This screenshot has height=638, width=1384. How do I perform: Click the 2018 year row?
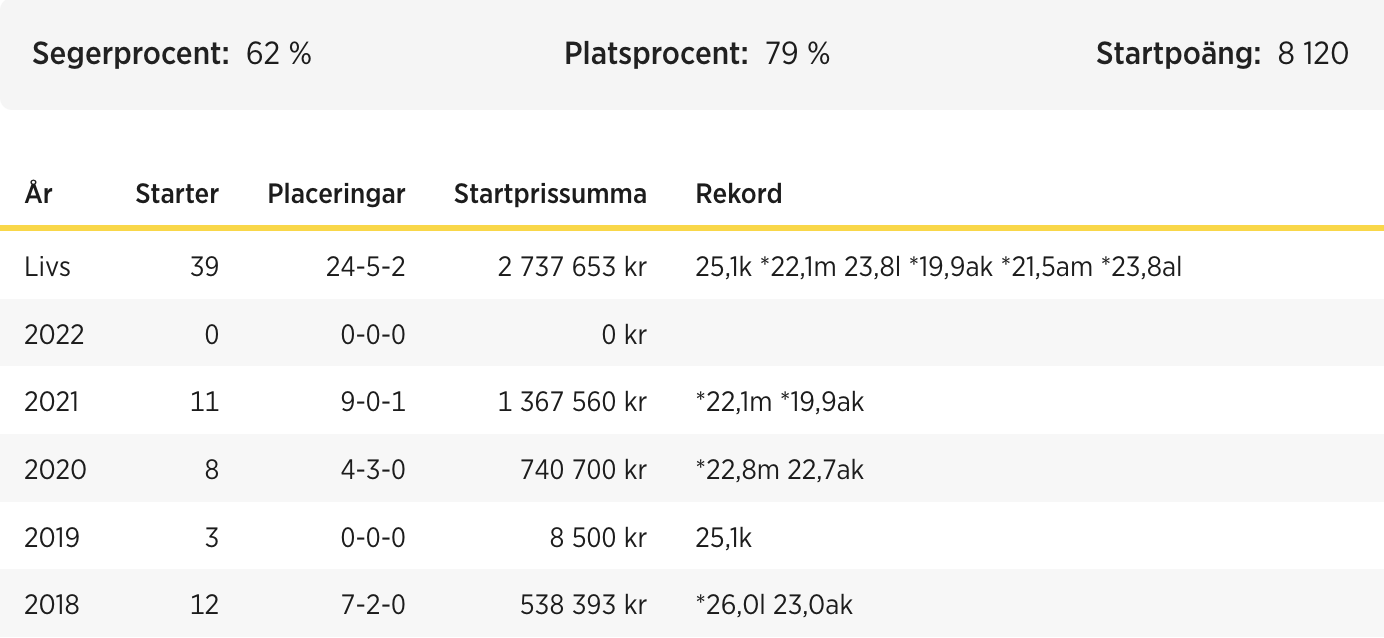(x=692, y=604)
